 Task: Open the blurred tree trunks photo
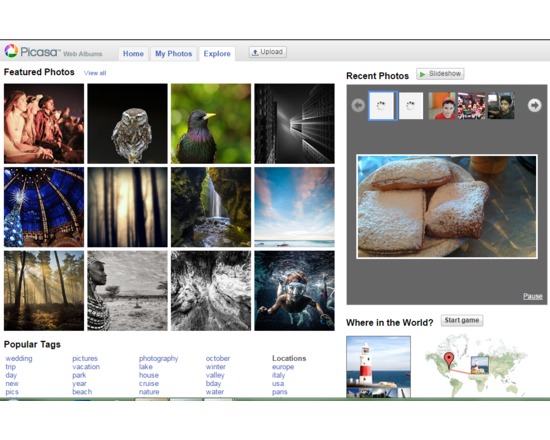(127, 207)
